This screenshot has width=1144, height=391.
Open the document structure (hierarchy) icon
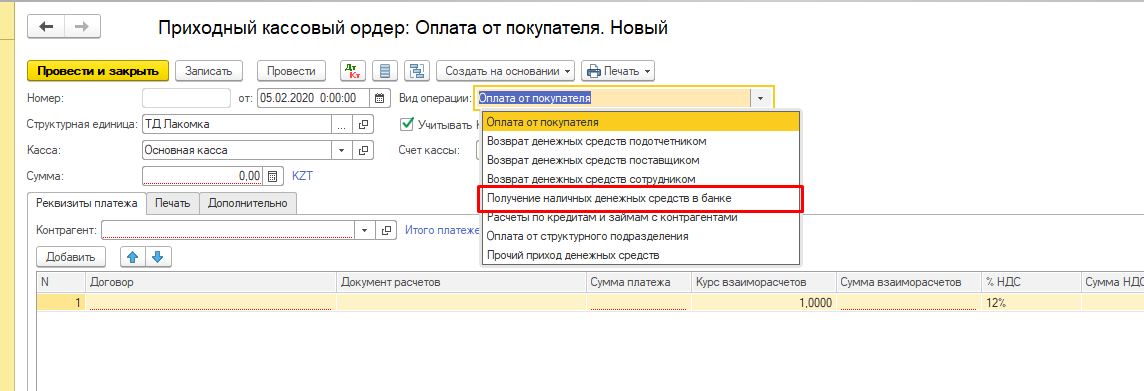417,71
